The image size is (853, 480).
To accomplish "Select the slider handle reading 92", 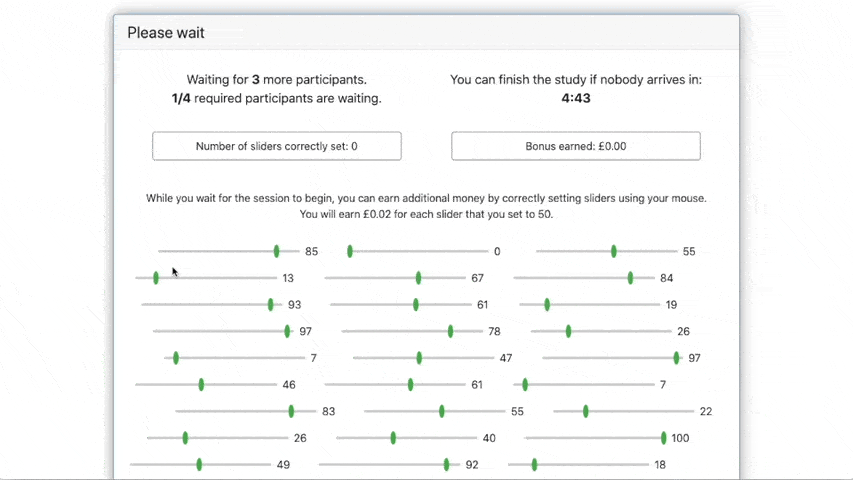I will point(446,464).
